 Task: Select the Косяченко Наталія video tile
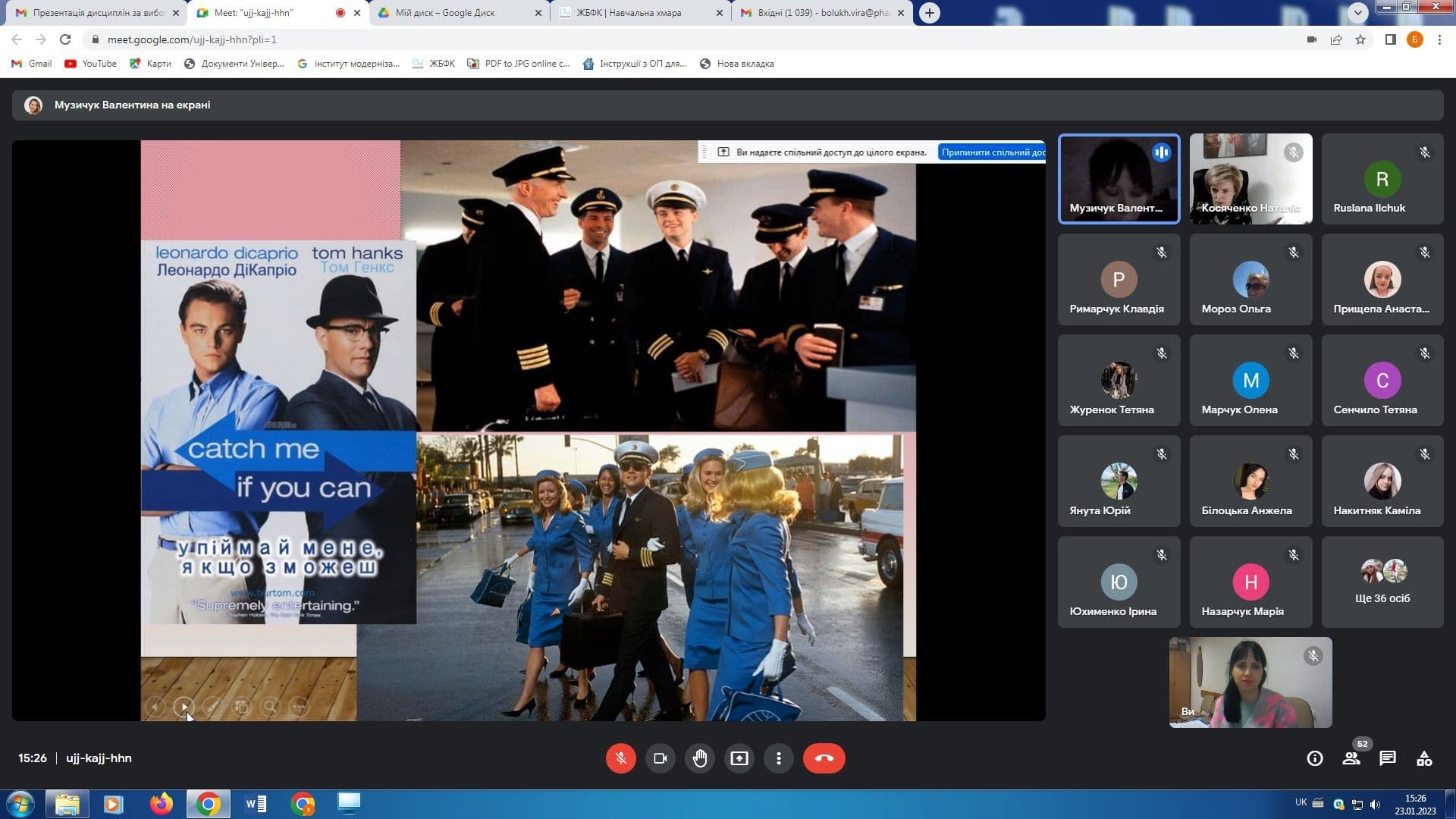click(x=1250, y=179)
